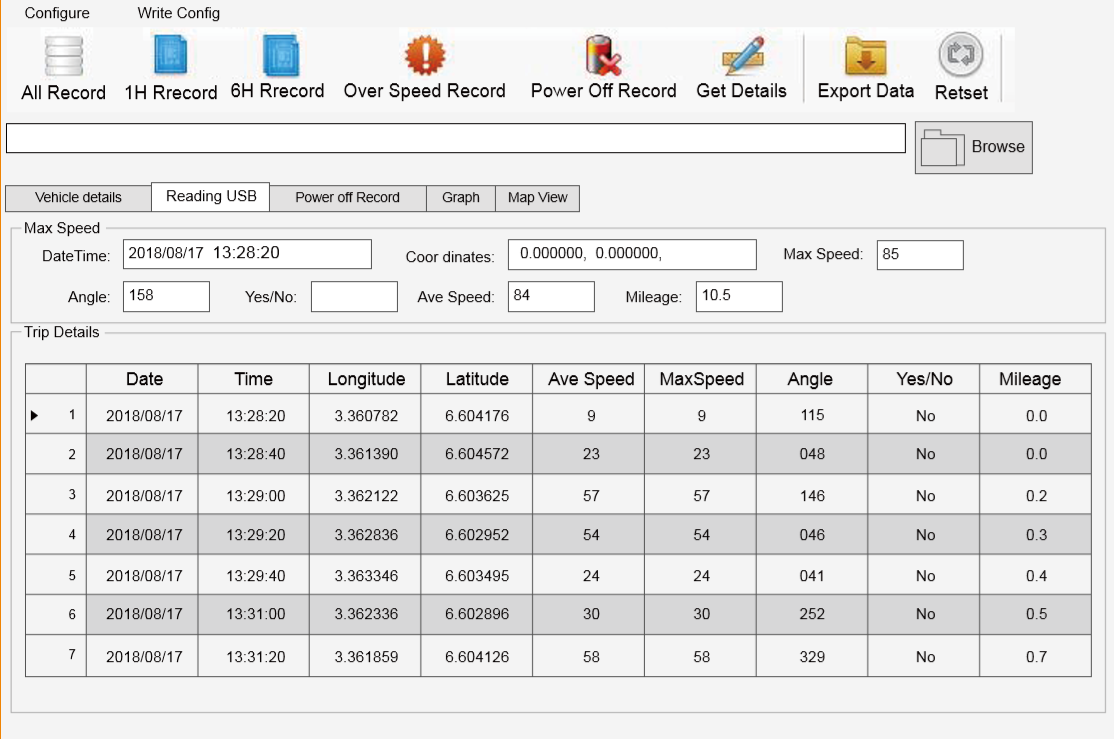This screenshot has width=1114, height=739.
Task: Click the DateTime field showing 2018/08/17 13:28:20
Action: point(247,254)
